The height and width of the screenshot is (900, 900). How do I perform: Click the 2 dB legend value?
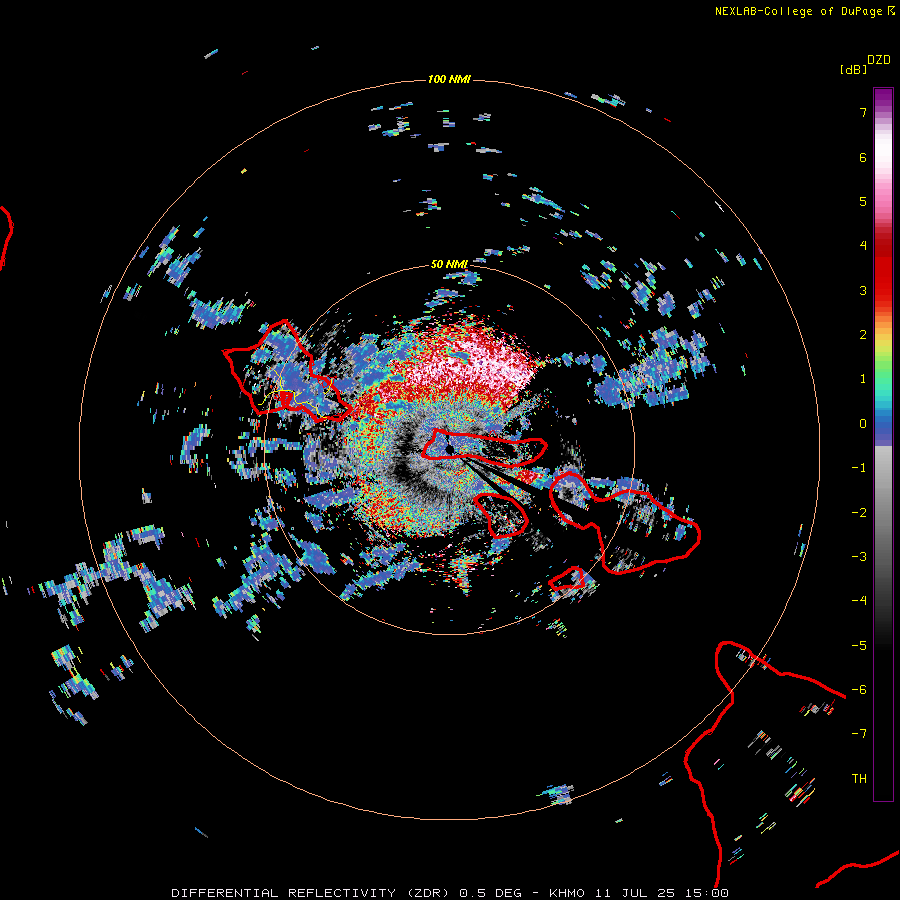(x=863, y=335)
